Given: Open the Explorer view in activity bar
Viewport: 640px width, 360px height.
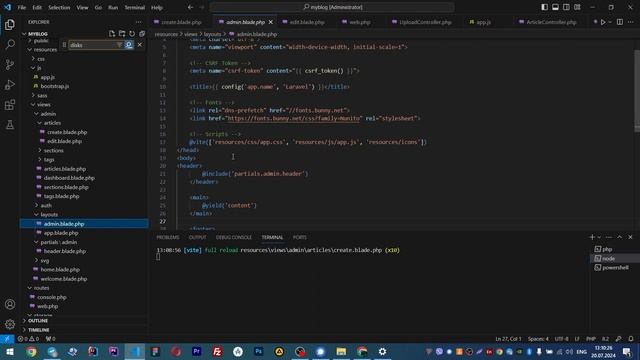Looking at the screenshot, I should 10,24.
